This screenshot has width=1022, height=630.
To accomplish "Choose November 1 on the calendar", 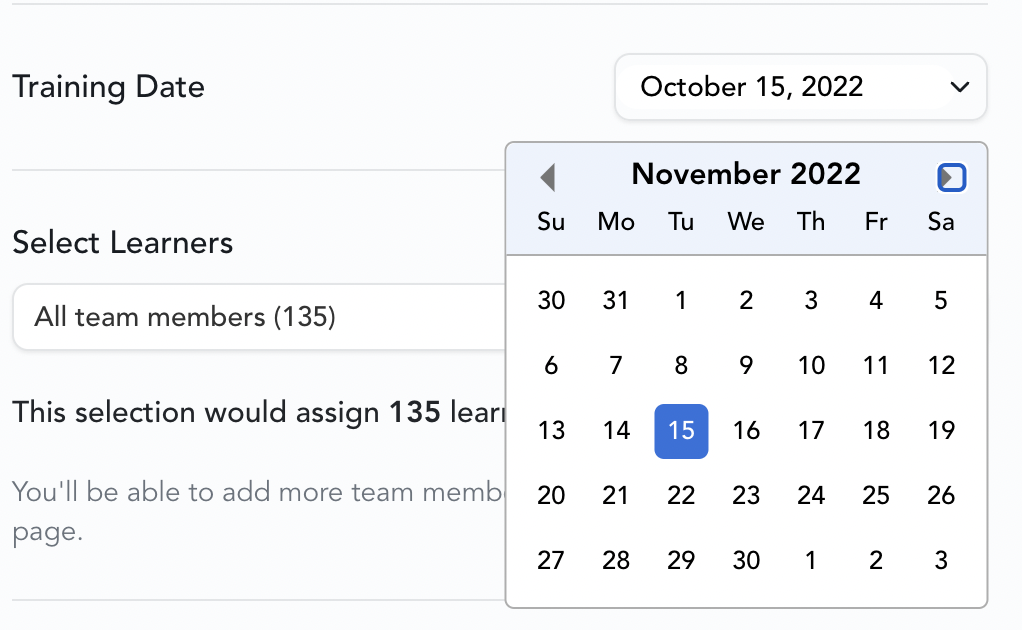I will pyautogui.click(x=681, y=300).
